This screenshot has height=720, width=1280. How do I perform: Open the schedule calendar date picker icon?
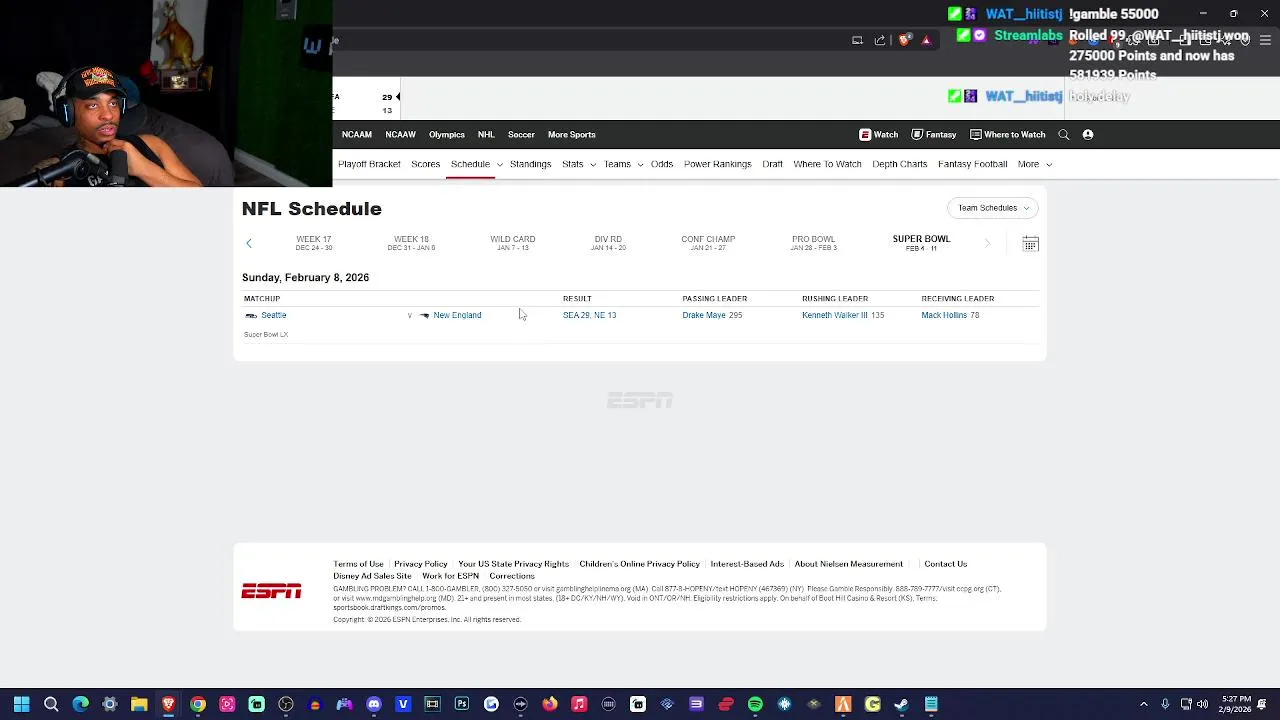pyautogui.click(x=1030, y=244)
